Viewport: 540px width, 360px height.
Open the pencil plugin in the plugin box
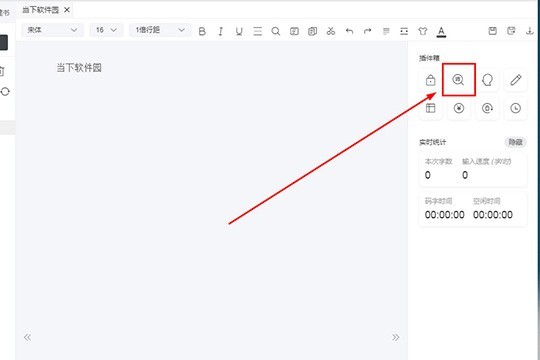[516, 80]
